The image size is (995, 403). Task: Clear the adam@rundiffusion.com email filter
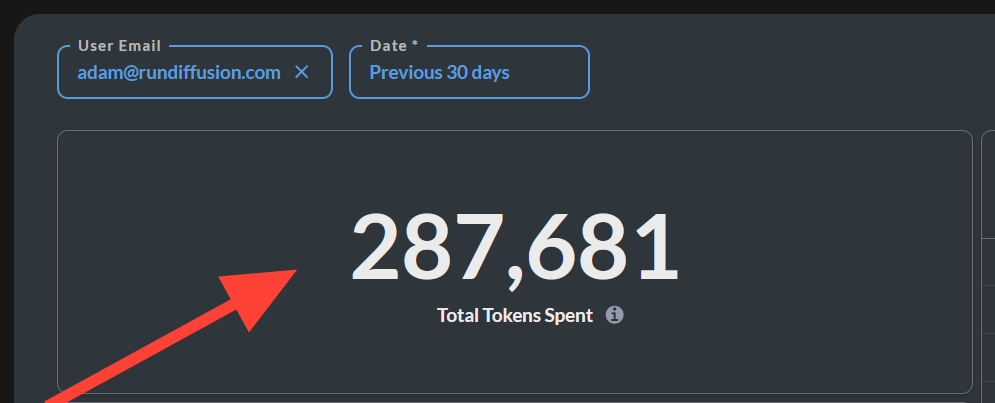click(301, 72)
